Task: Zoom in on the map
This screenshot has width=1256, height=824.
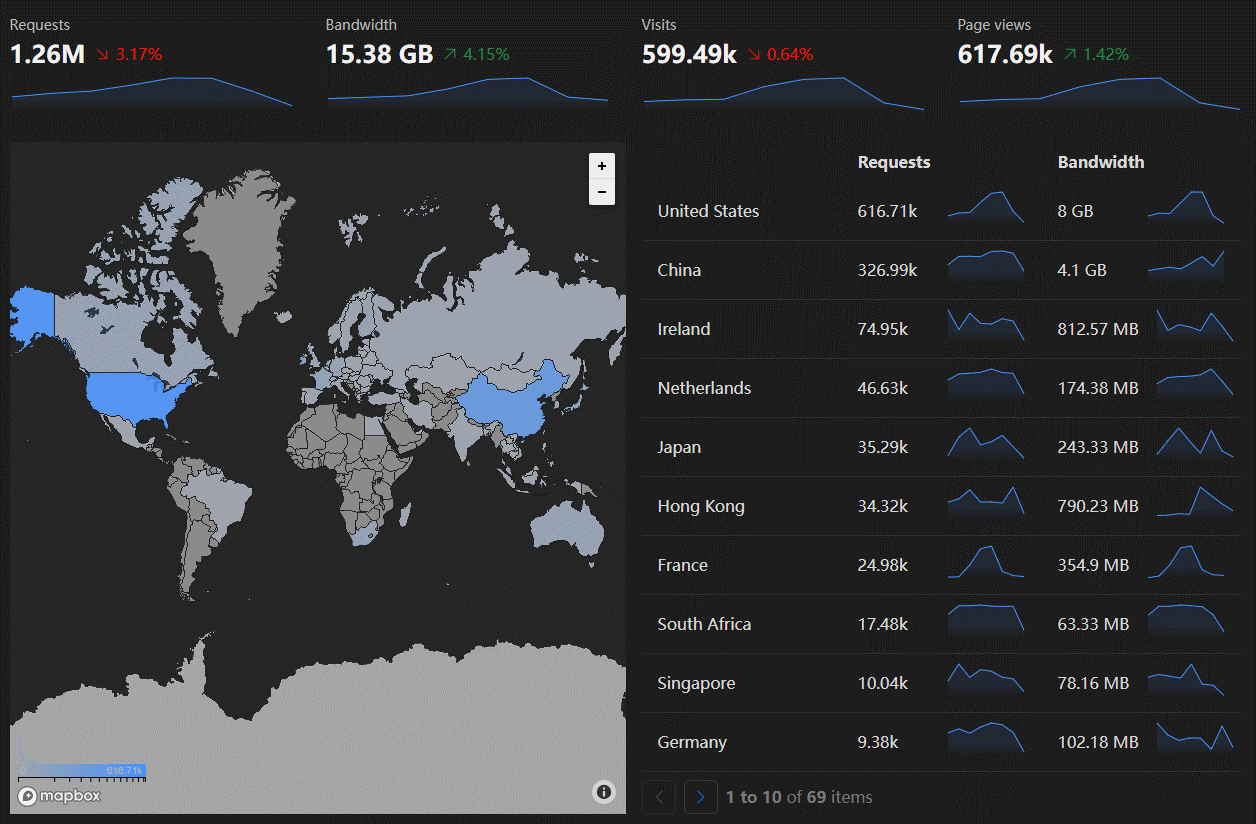Action: (601, 166)
